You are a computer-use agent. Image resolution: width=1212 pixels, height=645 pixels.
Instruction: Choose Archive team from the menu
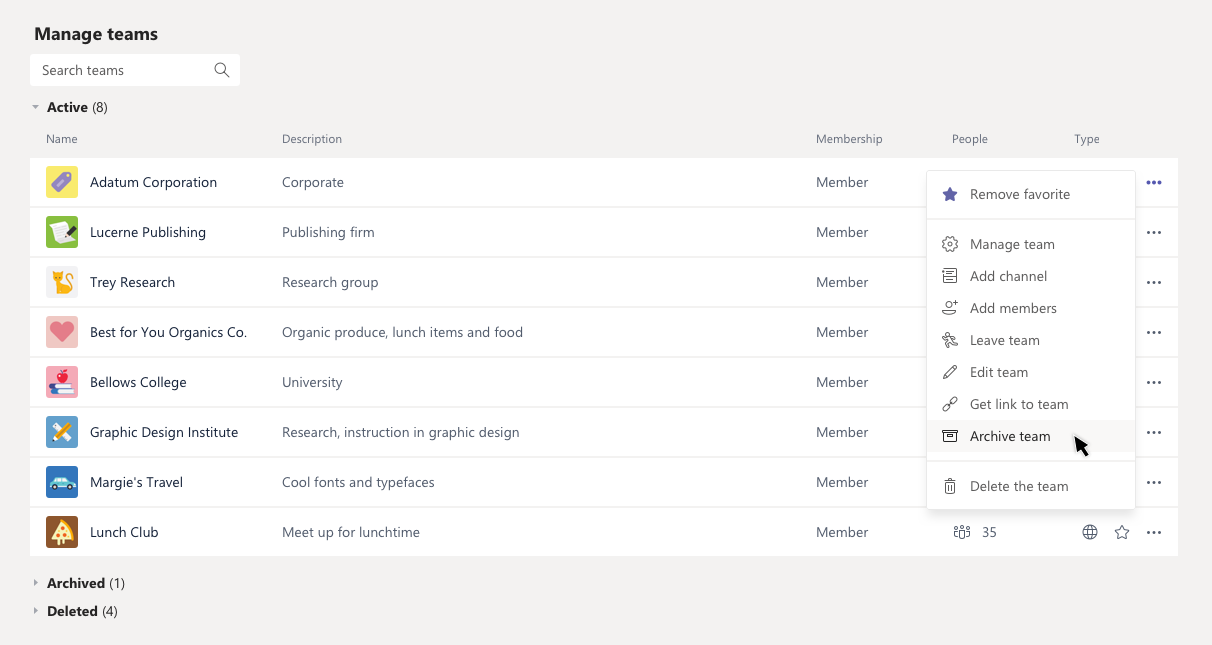click(x=1010, y=436)
